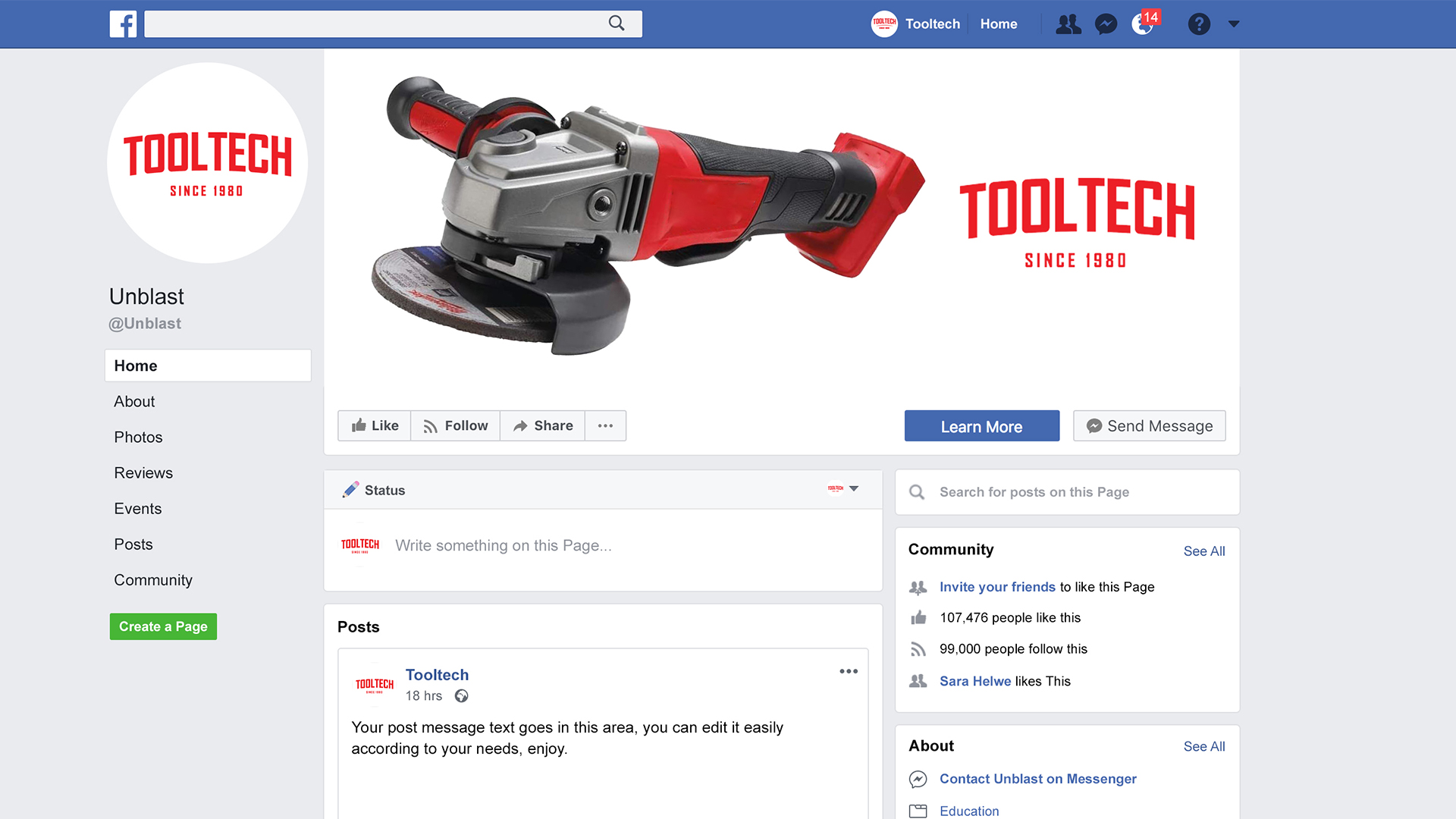Open the Messenger icon in top bar

[x=1106, y=24]
